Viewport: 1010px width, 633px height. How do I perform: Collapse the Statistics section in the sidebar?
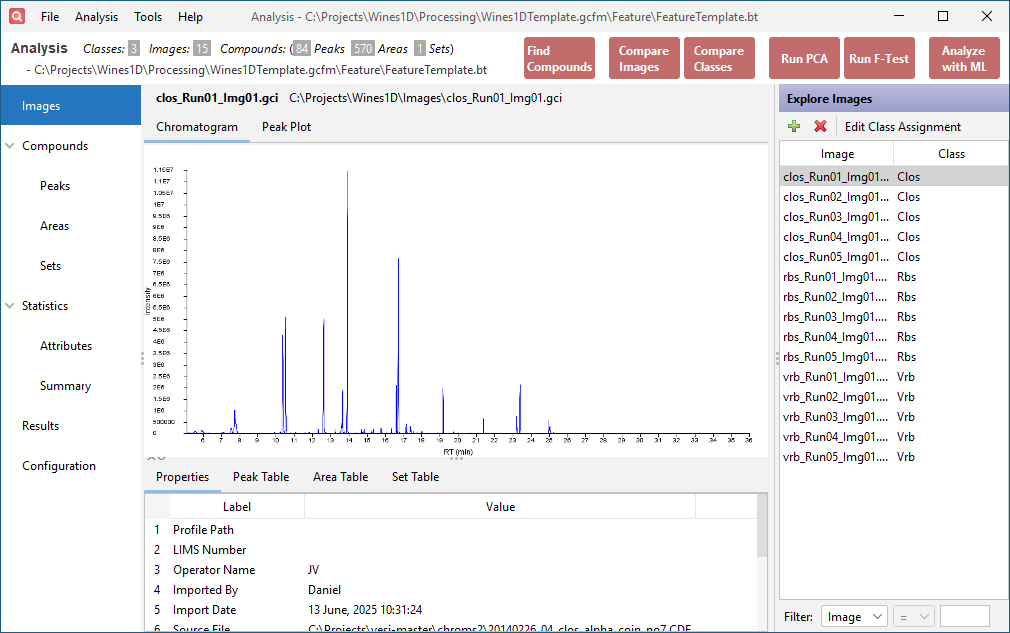10,305
